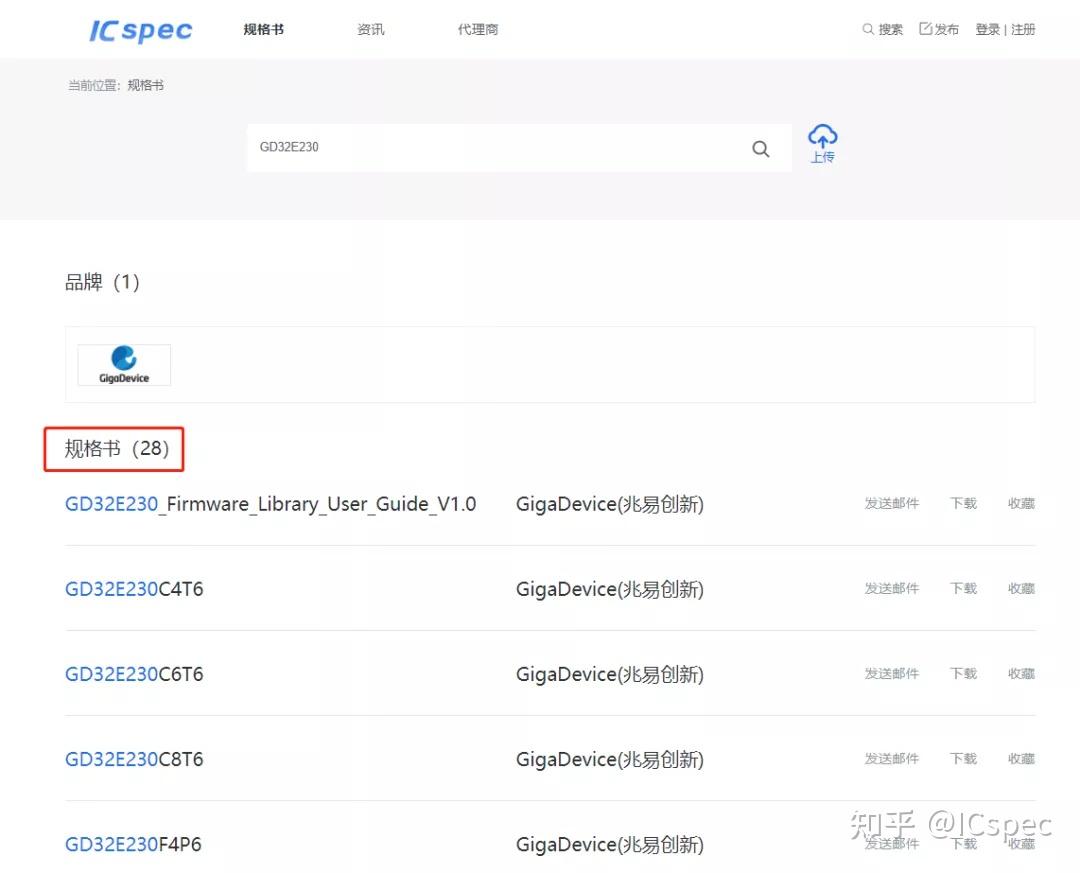Select the 规格书 menu item in the navbar
Viewport: 1080px width, 873px height.
click(x=262, y=29)
